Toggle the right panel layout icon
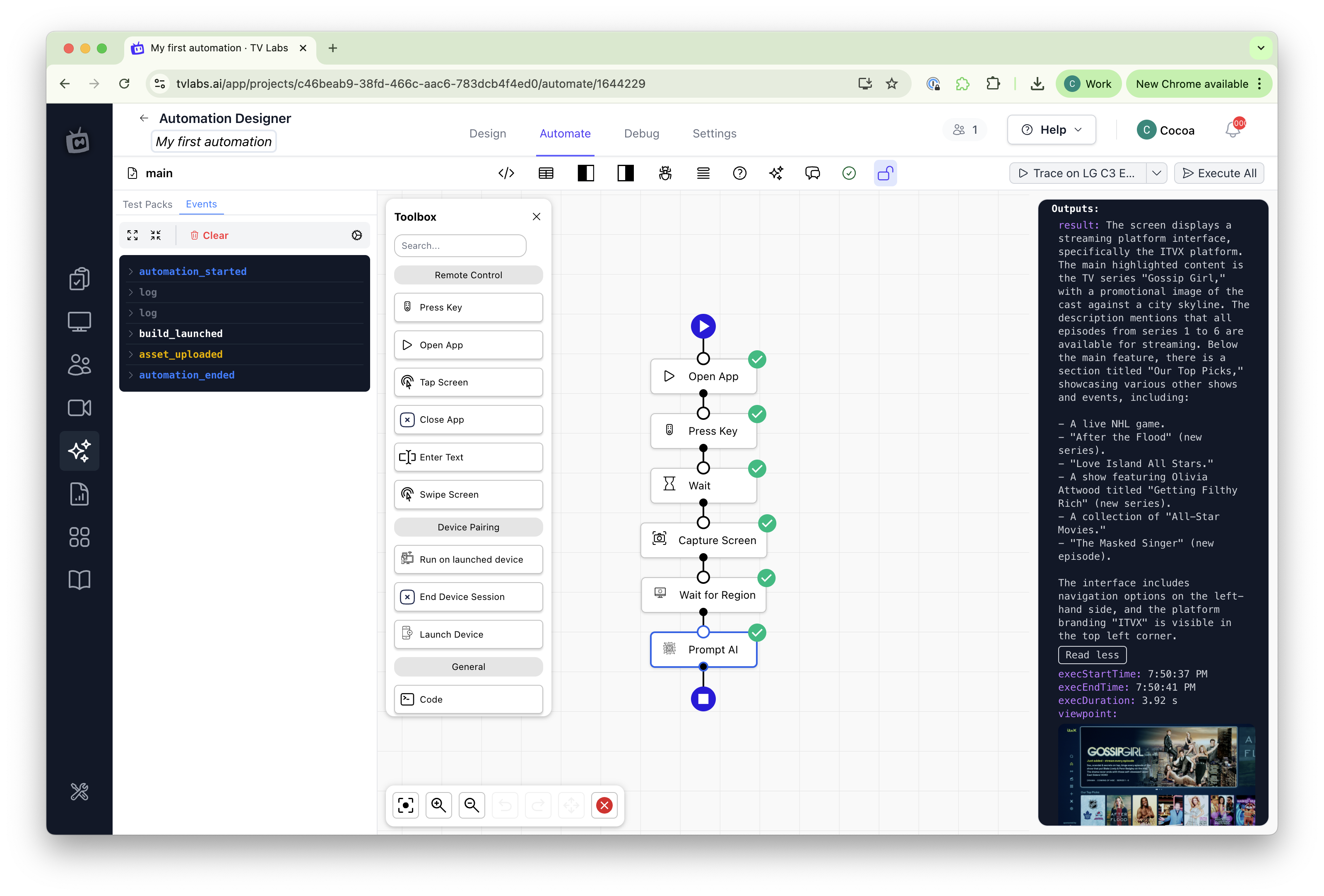 coord(626,173)
